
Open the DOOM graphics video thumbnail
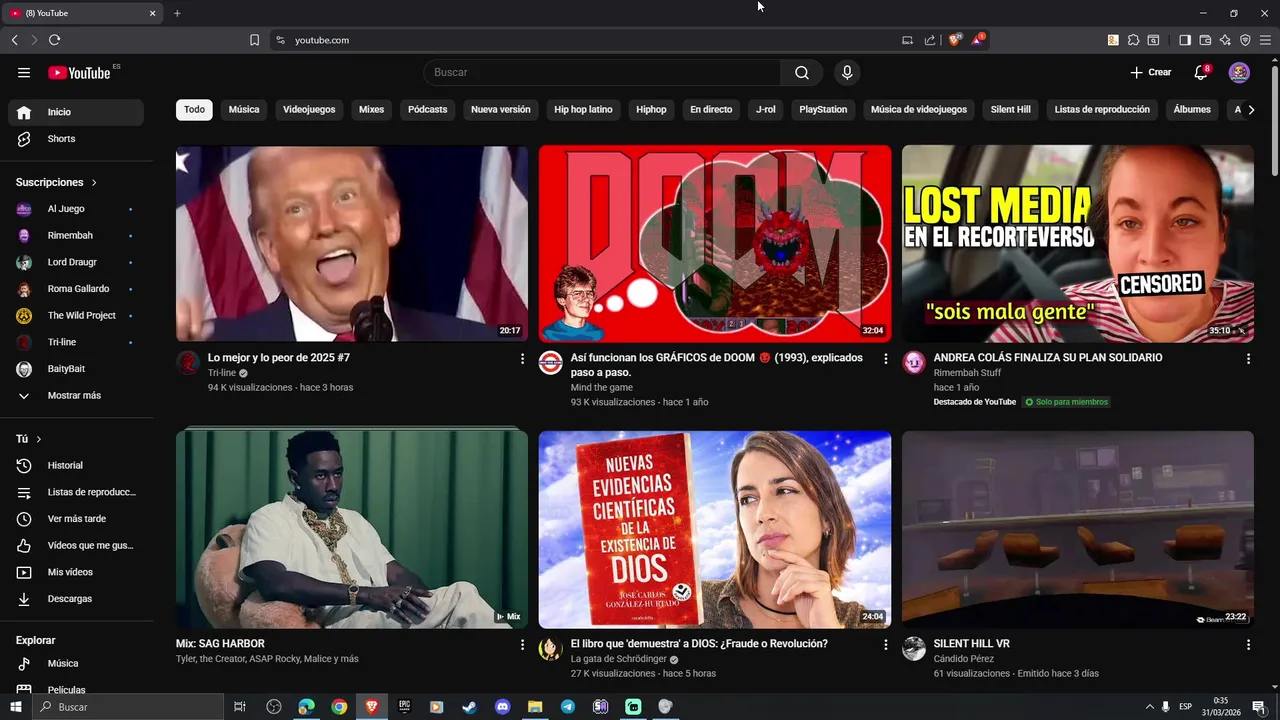715,244
